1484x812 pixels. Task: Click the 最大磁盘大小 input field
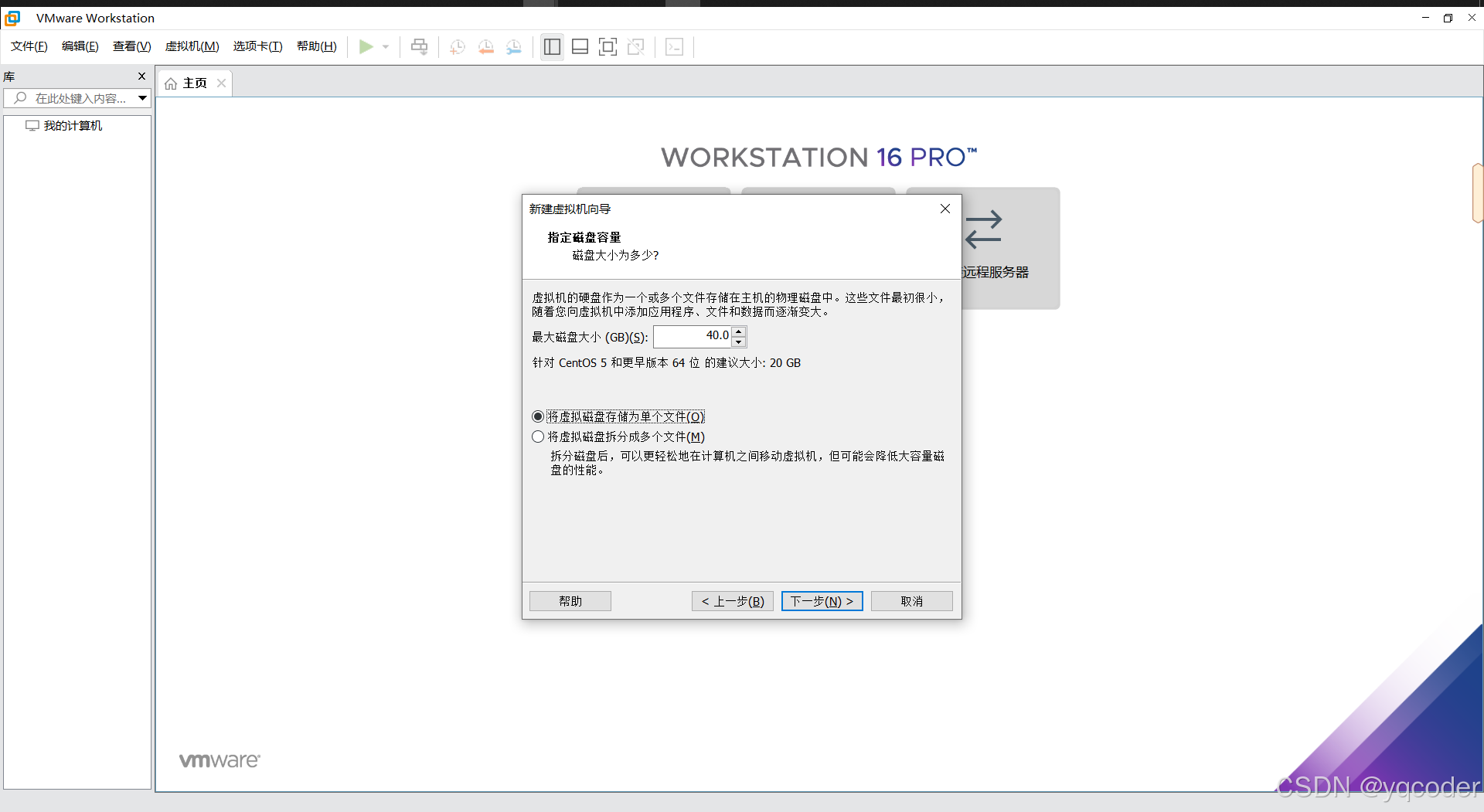693,336
